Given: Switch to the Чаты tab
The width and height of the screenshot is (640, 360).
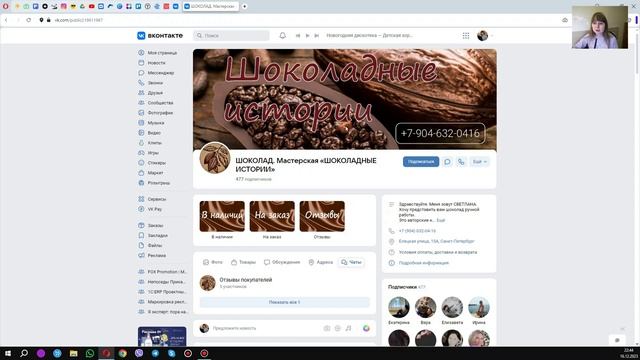Looking at the screenshot, I should tap(351, 262).
